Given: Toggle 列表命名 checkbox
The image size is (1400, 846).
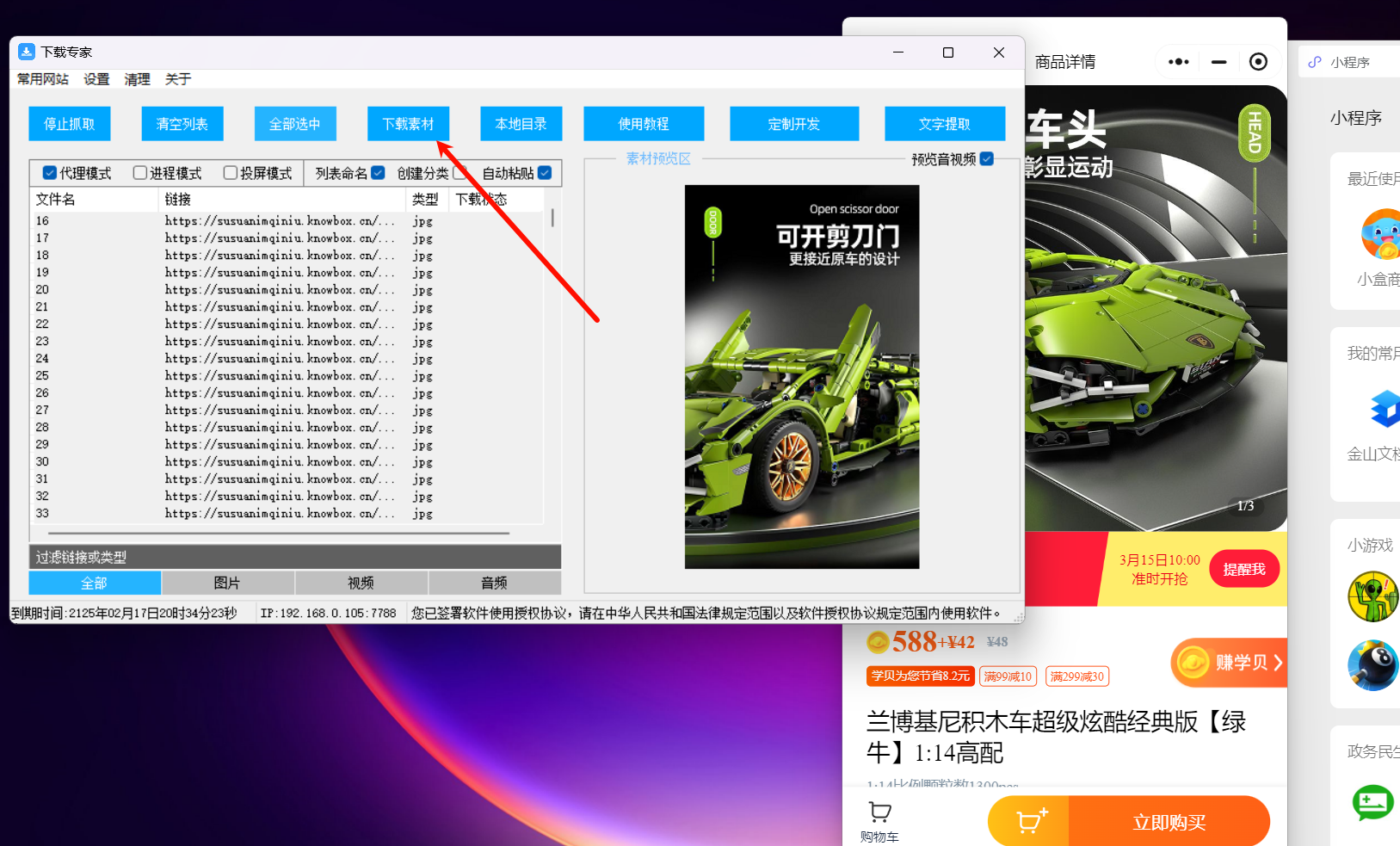Looking at the screenshot, I should 378,173.
